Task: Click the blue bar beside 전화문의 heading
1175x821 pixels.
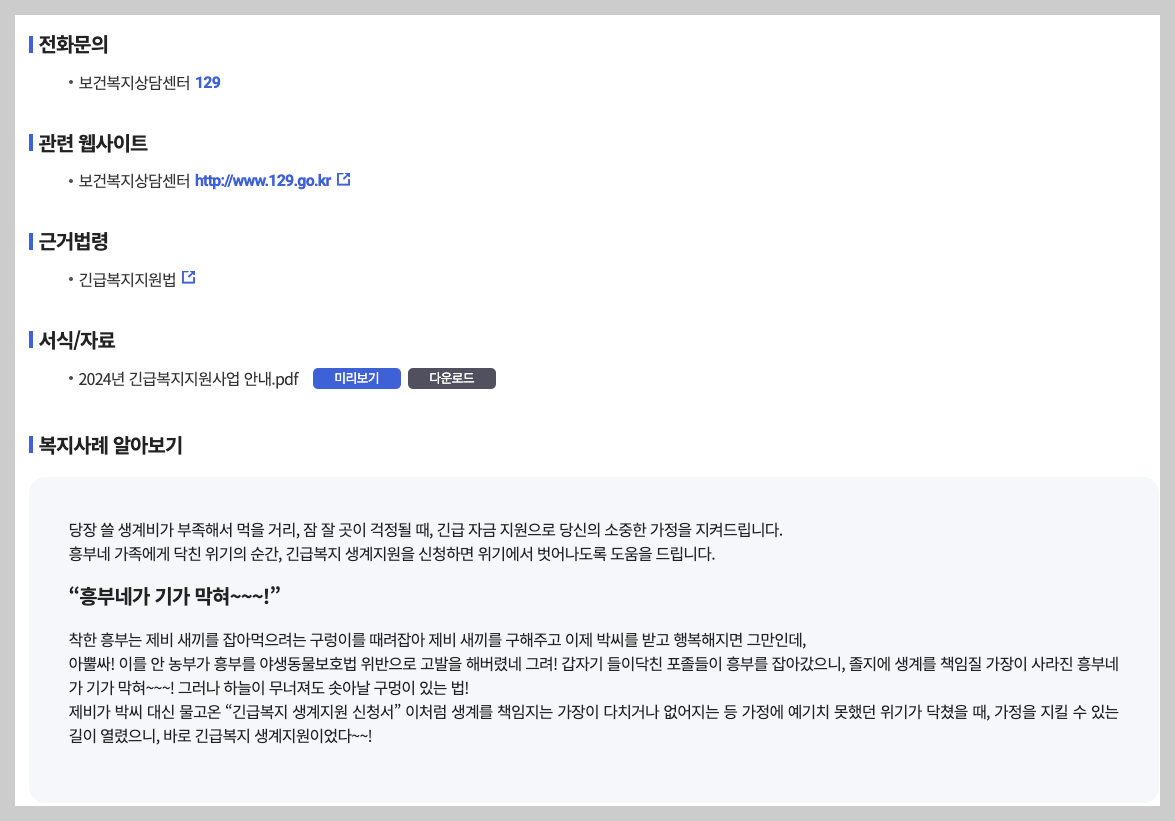Action: click(x=27, y=44)
